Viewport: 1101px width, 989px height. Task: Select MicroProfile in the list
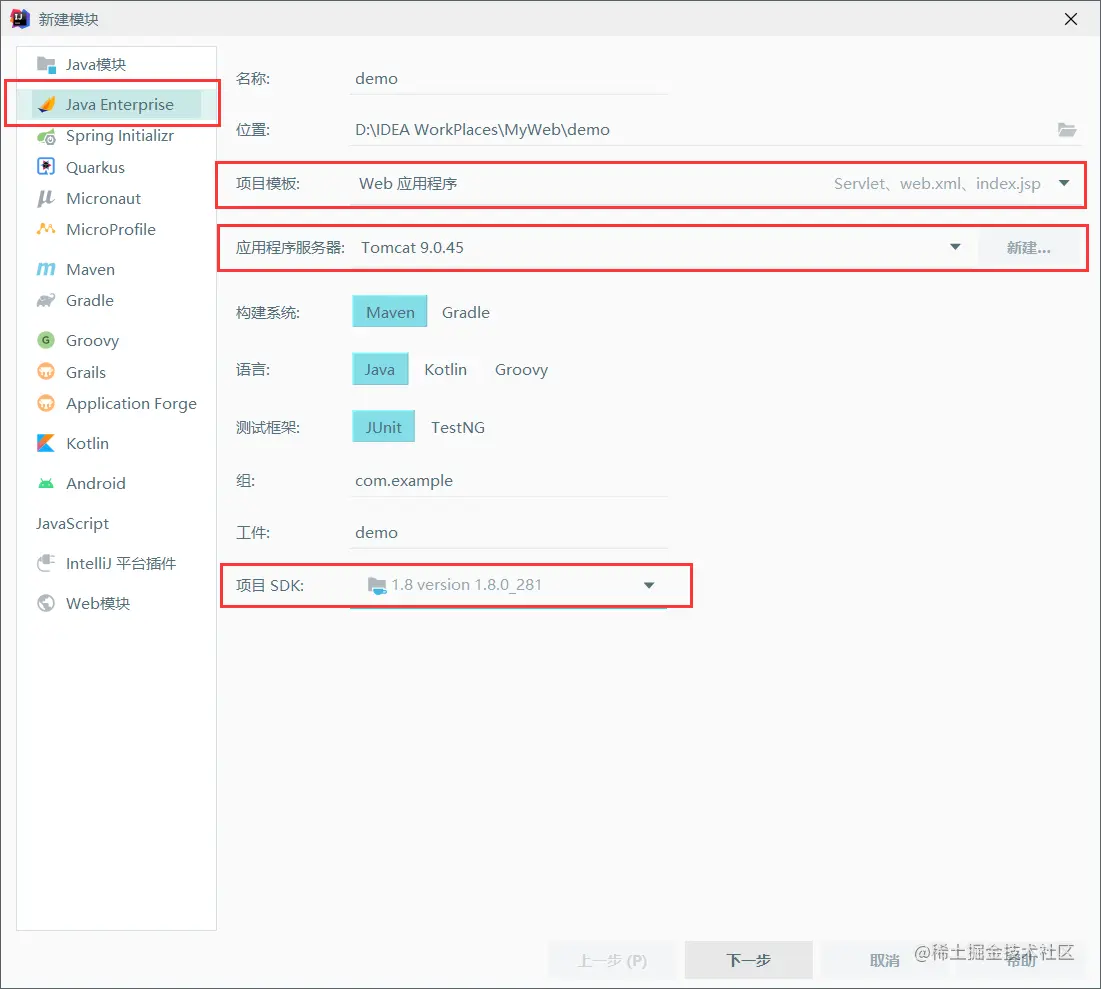click(x=117, y=229)
